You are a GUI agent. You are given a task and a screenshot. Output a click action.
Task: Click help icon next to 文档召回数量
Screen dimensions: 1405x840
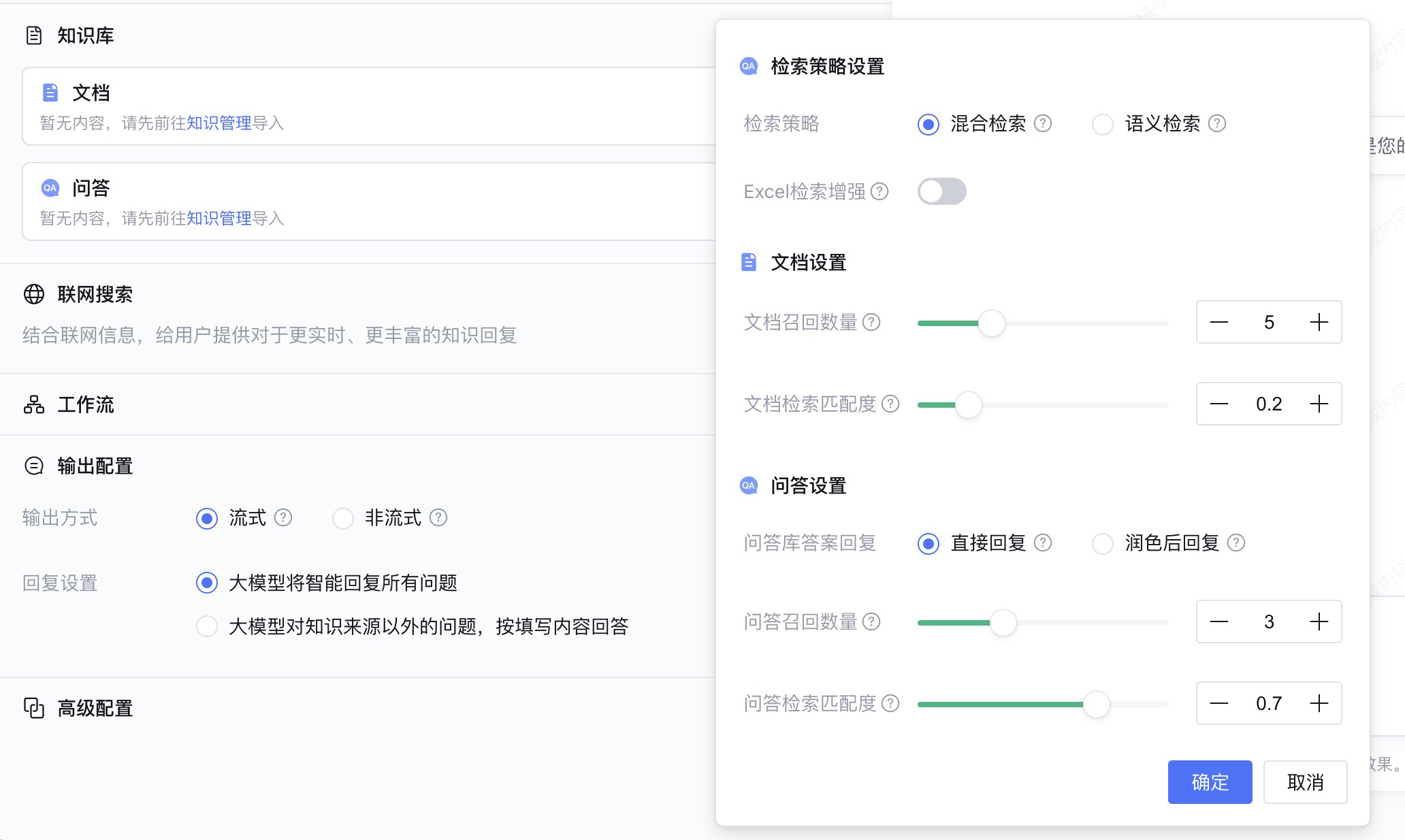[x=871, y=322]
